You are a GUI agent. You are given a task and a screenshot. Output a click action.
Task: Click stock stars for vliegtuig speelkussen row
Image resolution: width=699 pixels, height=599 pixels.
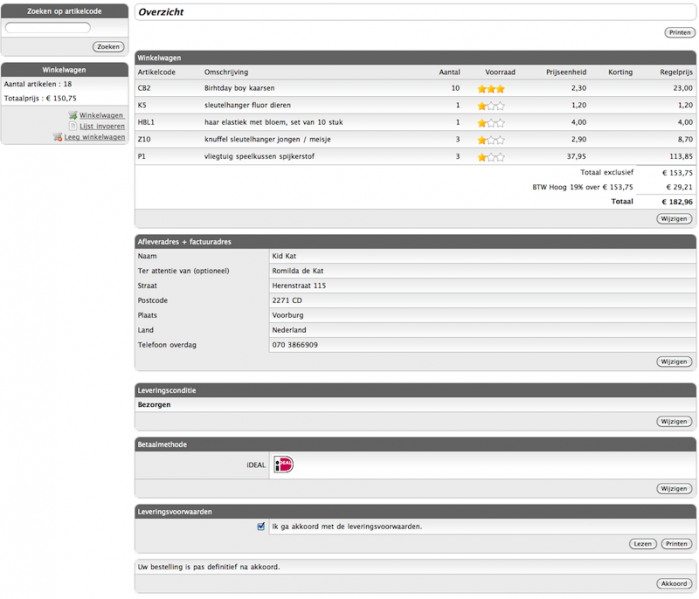tap(491, 157)
